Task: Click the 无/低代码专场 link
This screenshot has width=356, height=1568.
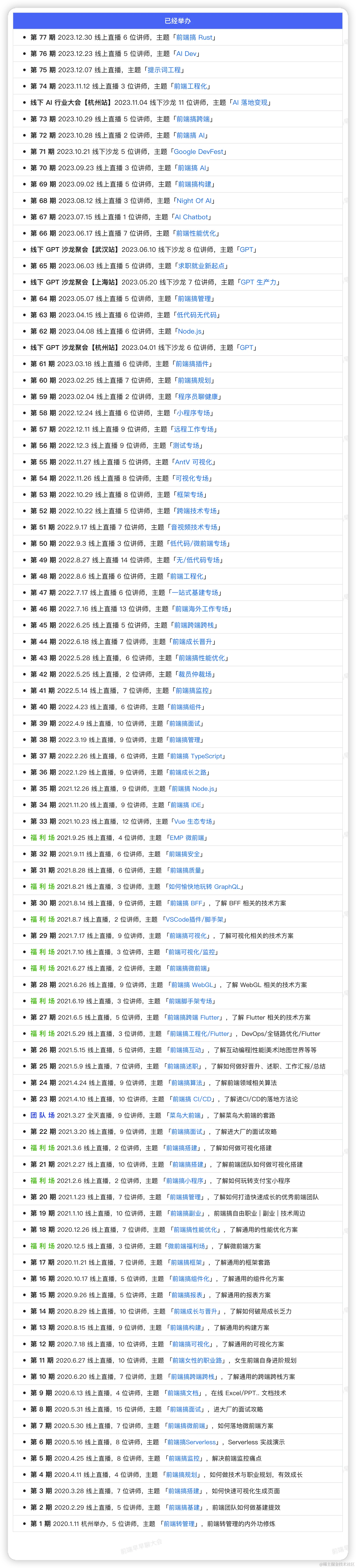Action: tap(198, 560)
